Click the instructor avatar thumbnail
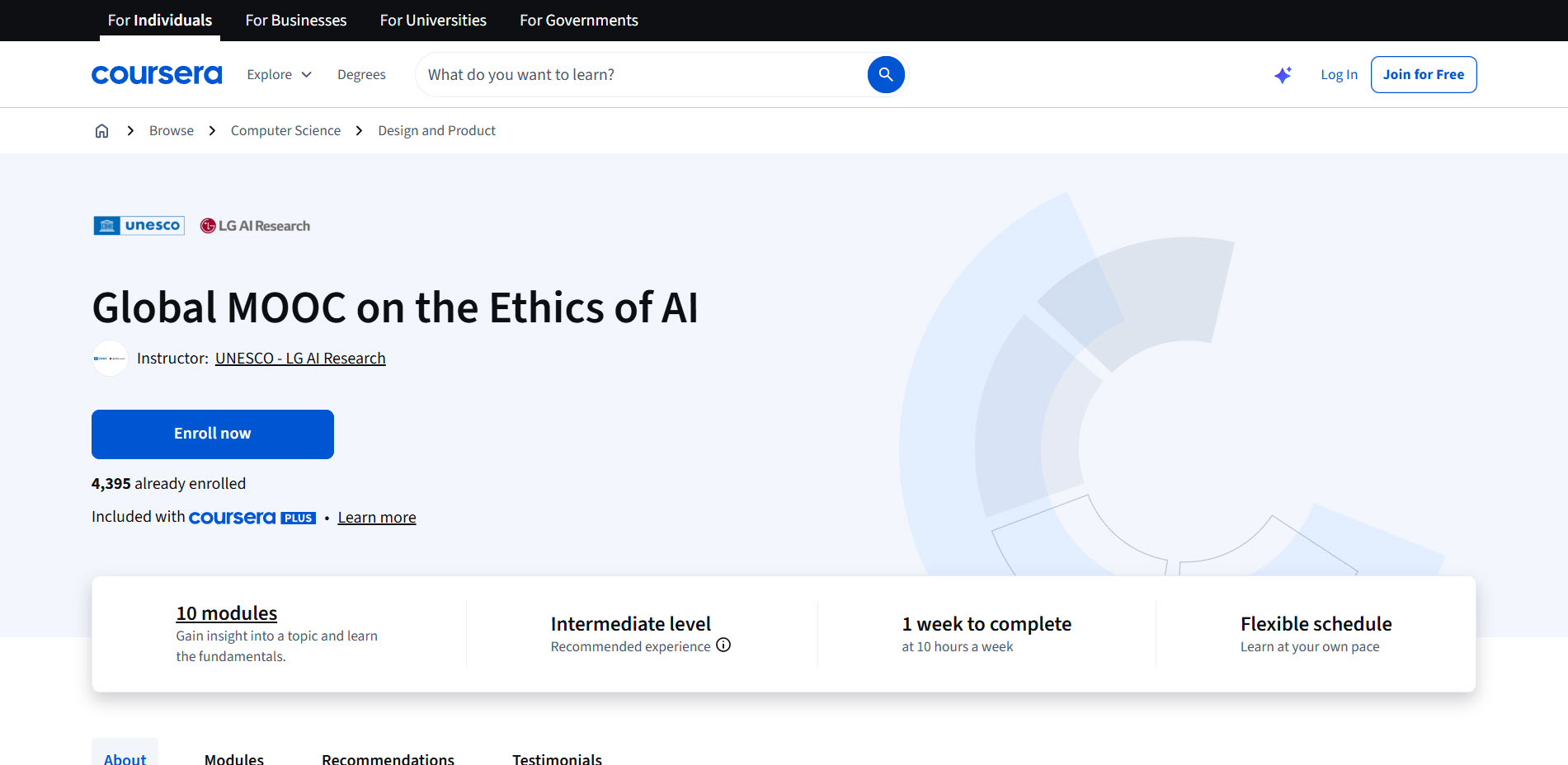Image resolution: width=1568 pixels, height=765 pixels. [x=110, y=359]
